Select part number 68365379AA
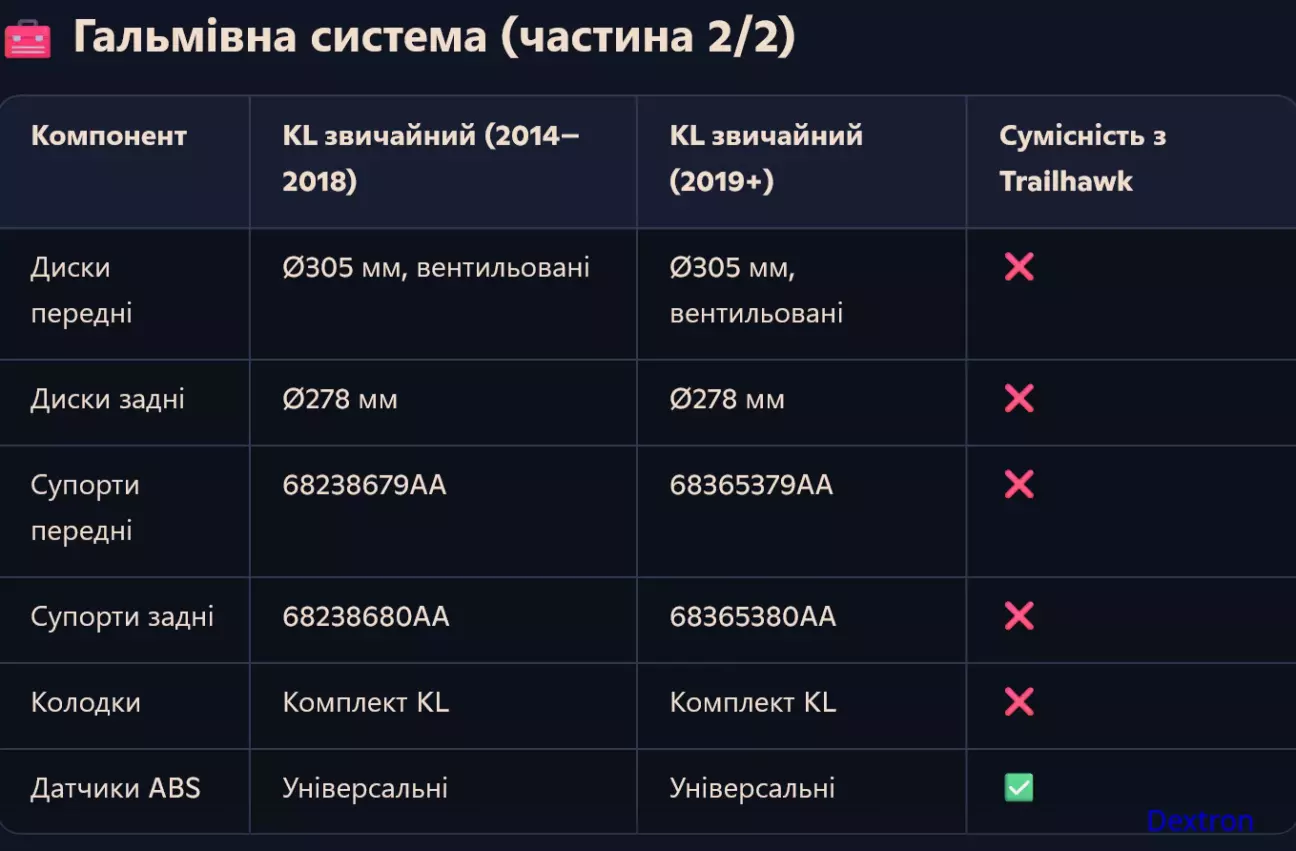Image resolution: width=1296 pixels, height=851 pixels. [x=751, y=485]
